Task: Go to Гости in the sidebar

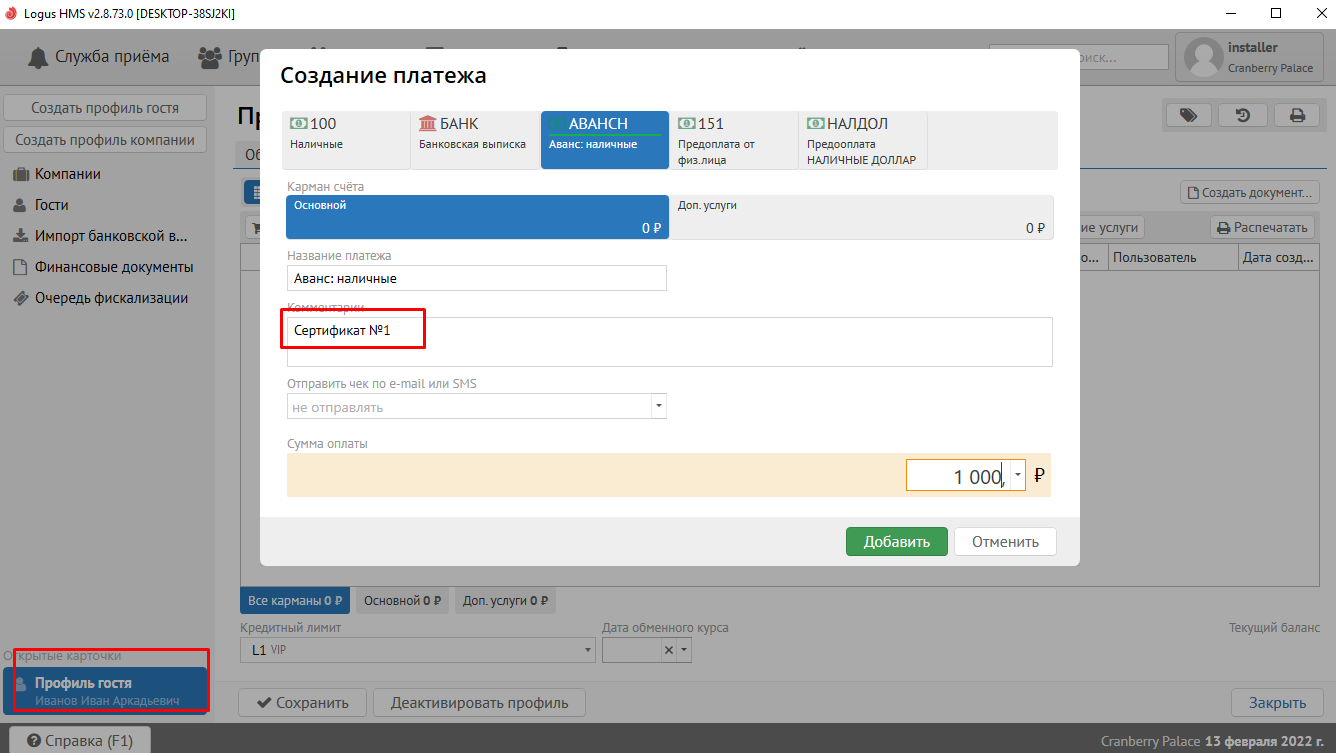Action: tap(51, 205)
